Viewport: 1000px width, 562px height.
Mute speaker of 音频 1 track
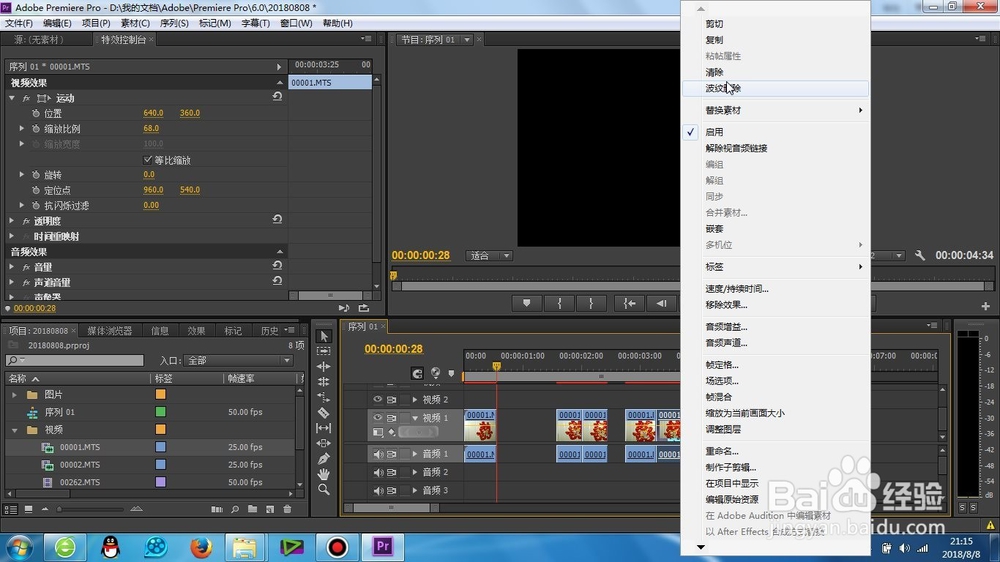[378, 454]
